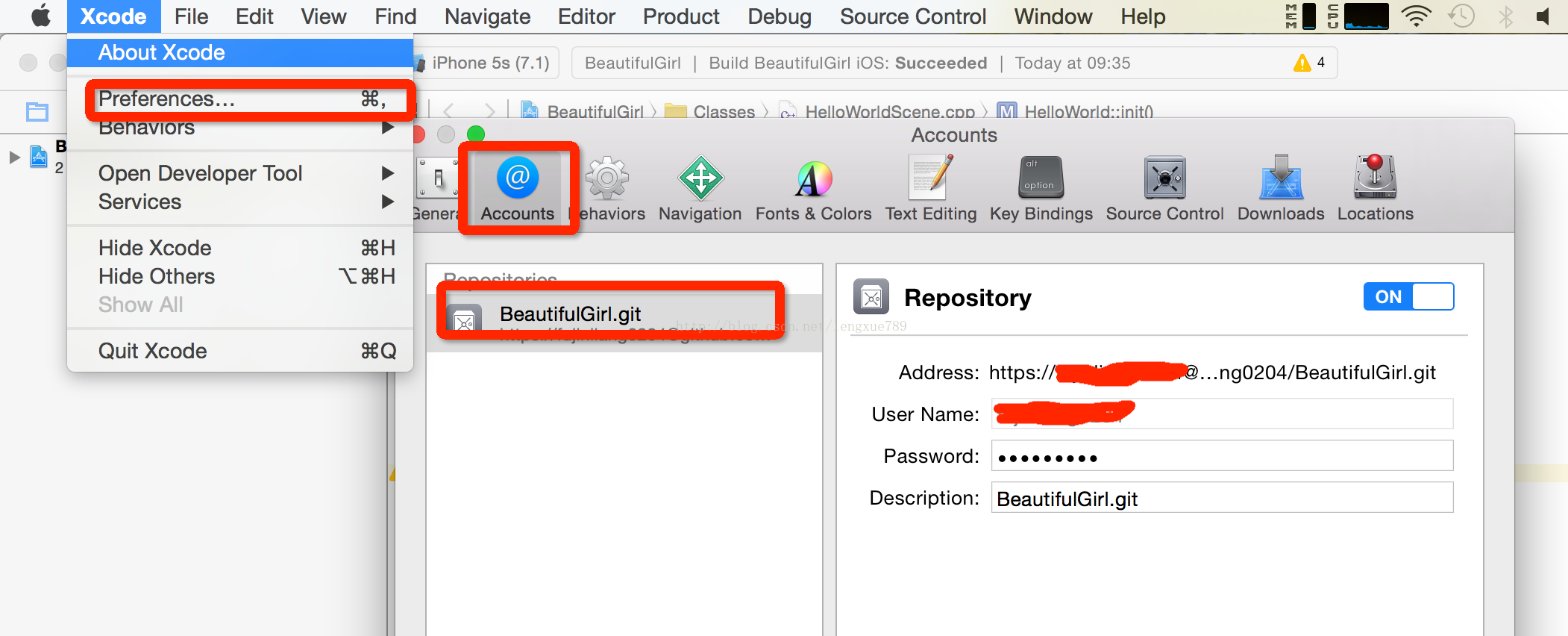This screenshot has width=1568, height=636.
Task: Open Time Machine status icon
Action: (x=1462, y=16)
